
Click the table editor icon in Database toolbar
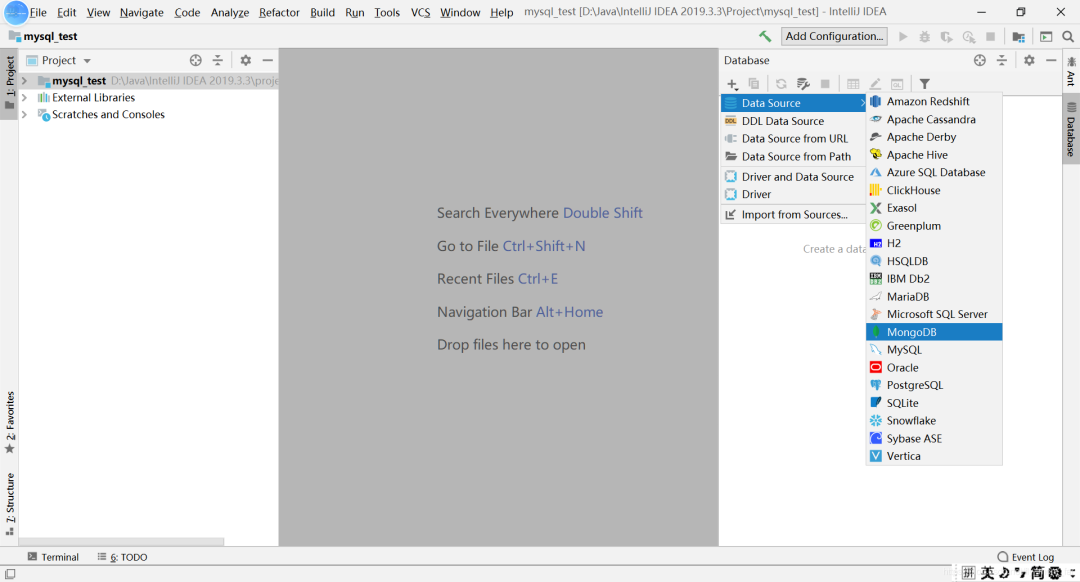[x=853, y=84]
